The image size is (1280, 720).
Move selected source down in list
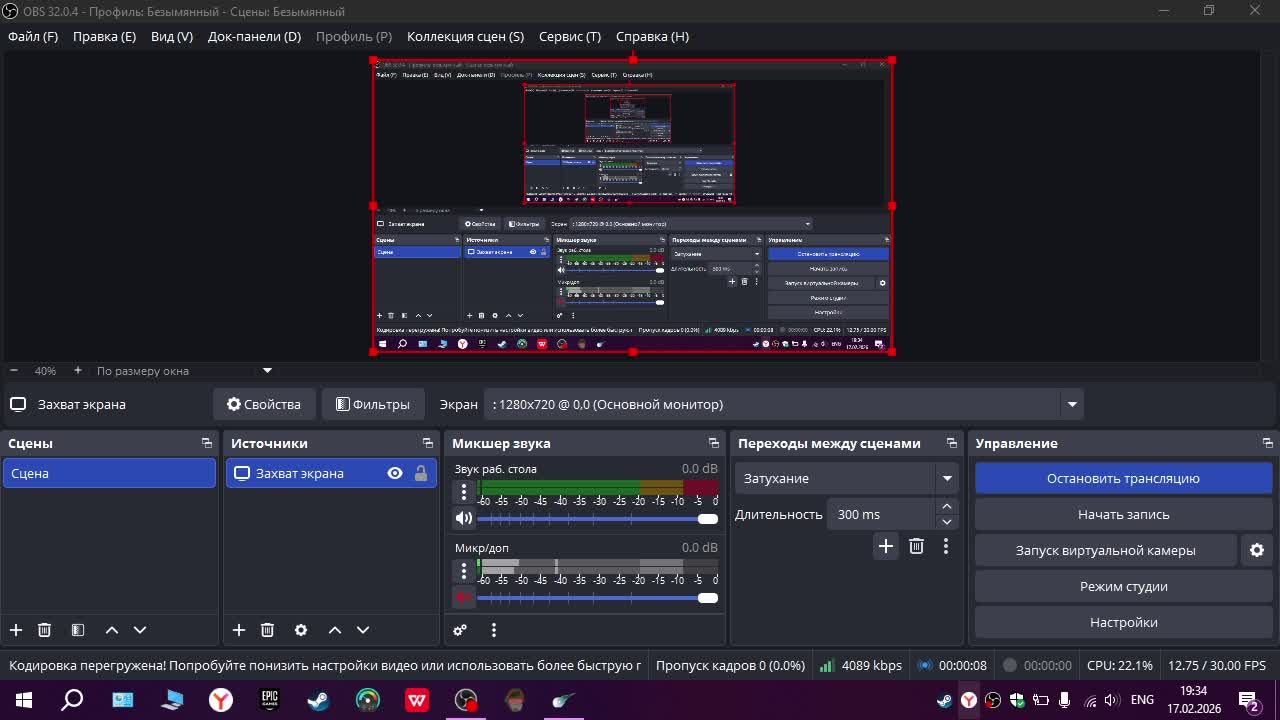363,630
